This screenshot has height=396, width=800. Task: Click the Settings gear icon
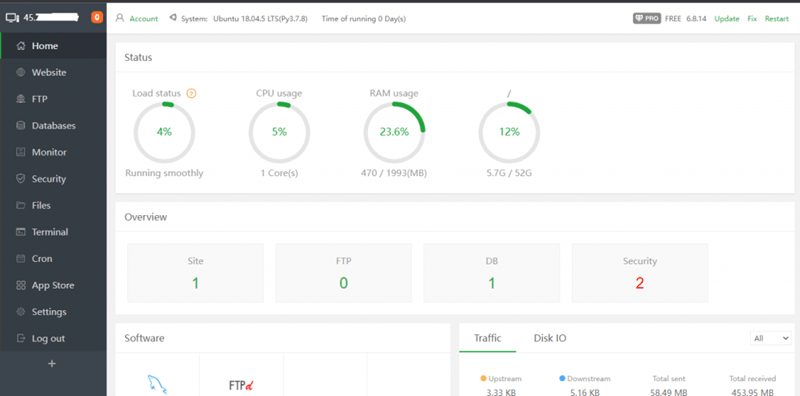pos(21,312)
